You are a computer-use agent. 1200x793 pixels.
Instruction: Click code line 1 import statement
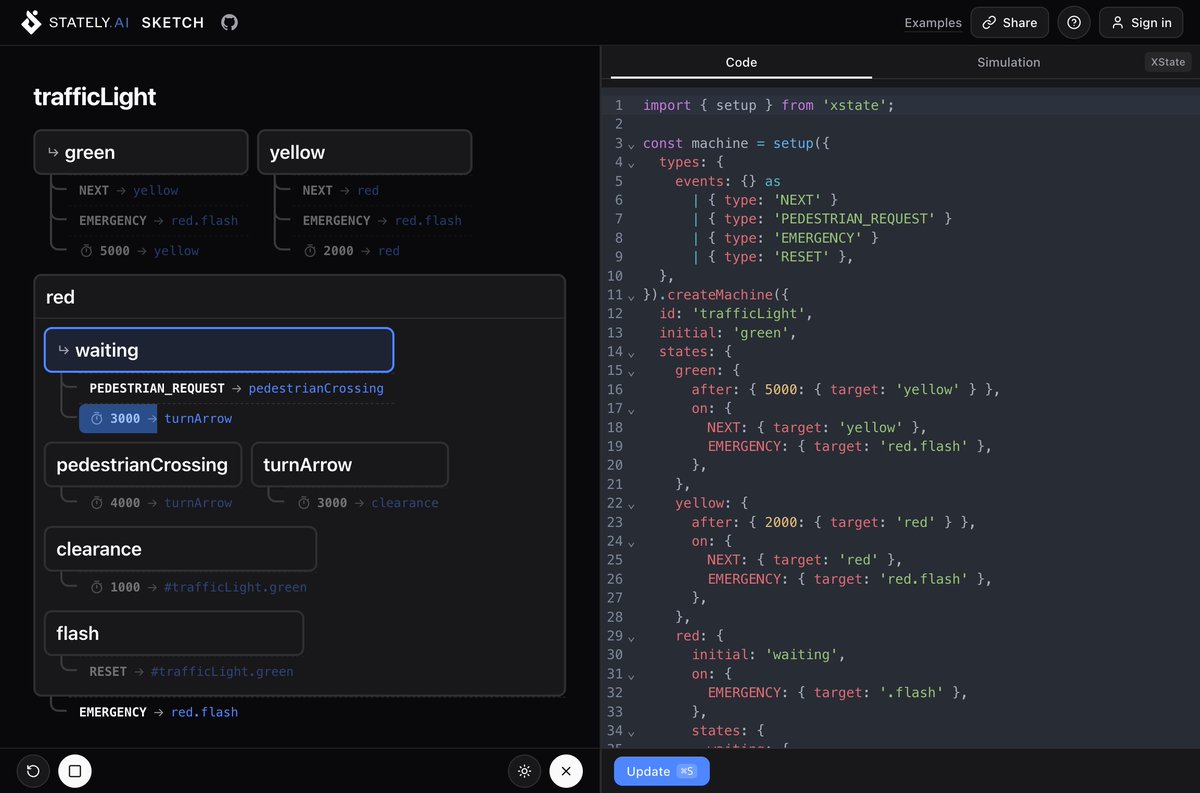click(768, 105)
